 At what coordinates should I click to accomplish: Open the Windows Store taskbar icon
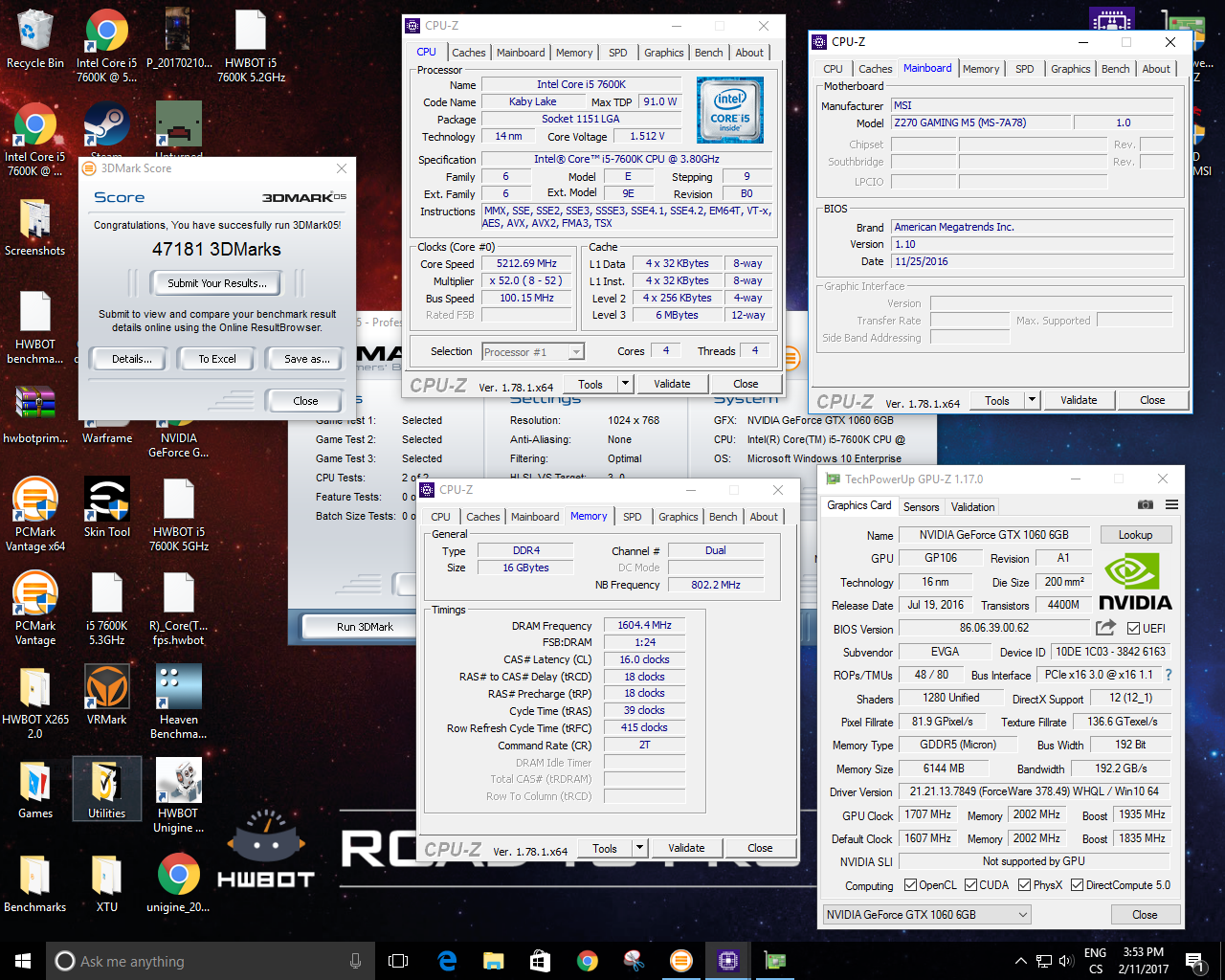(540, 961)
